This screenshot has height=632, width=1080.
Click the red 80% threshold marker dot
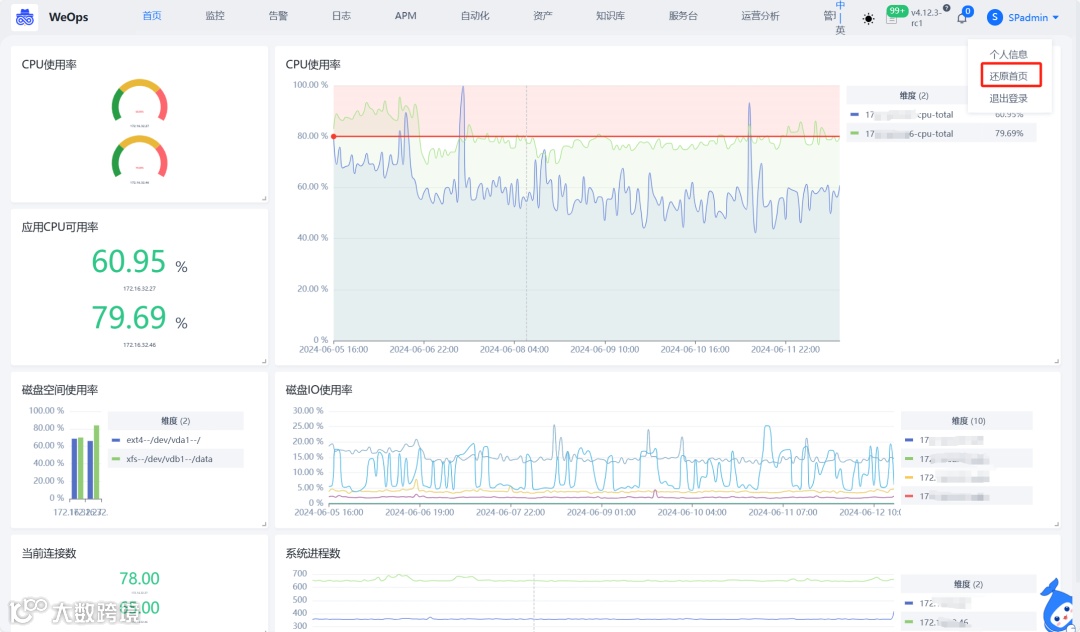tap(333, 136)
